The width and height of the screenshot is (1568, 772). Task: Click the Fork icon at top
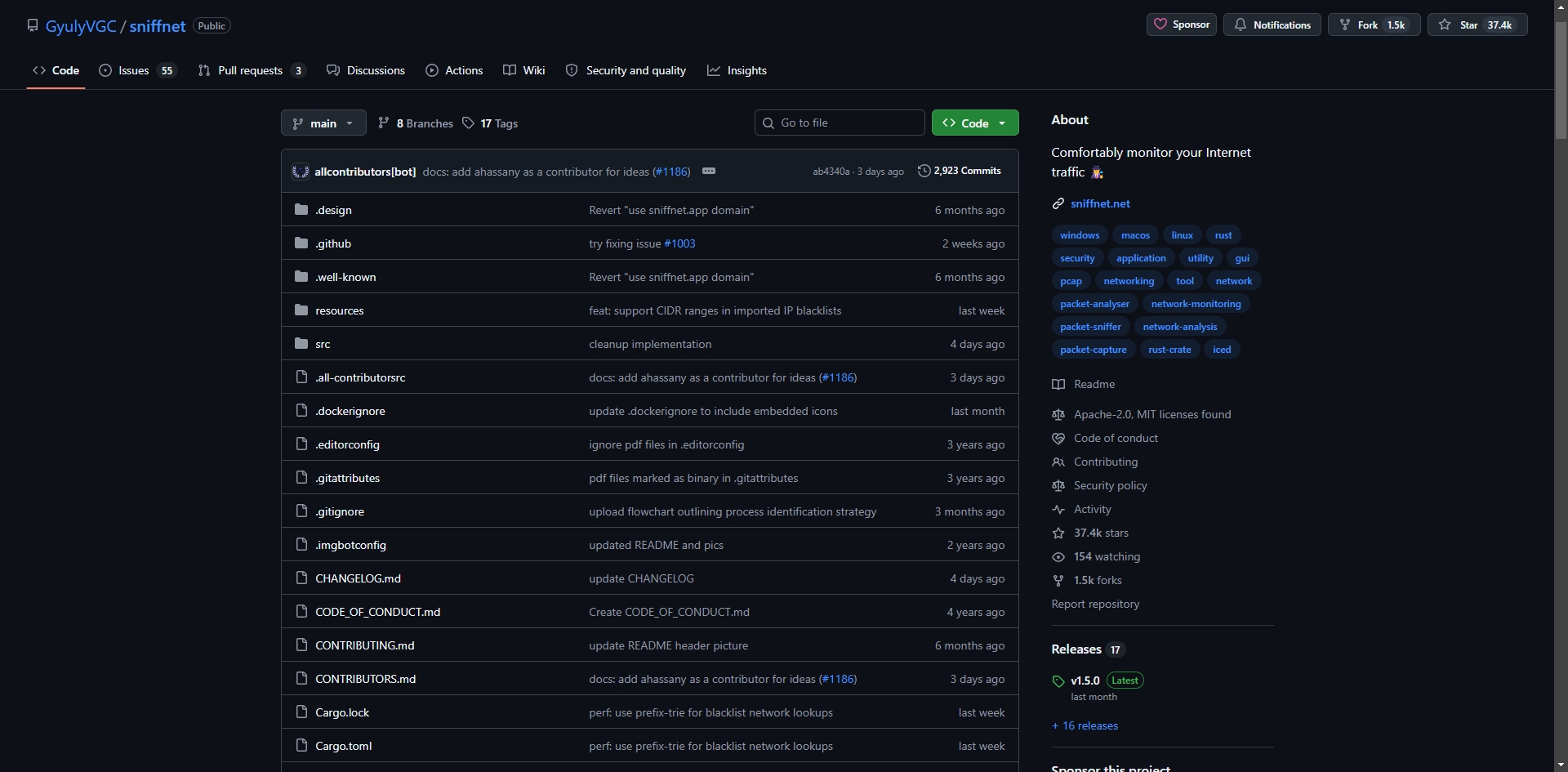coord(1344,25)
